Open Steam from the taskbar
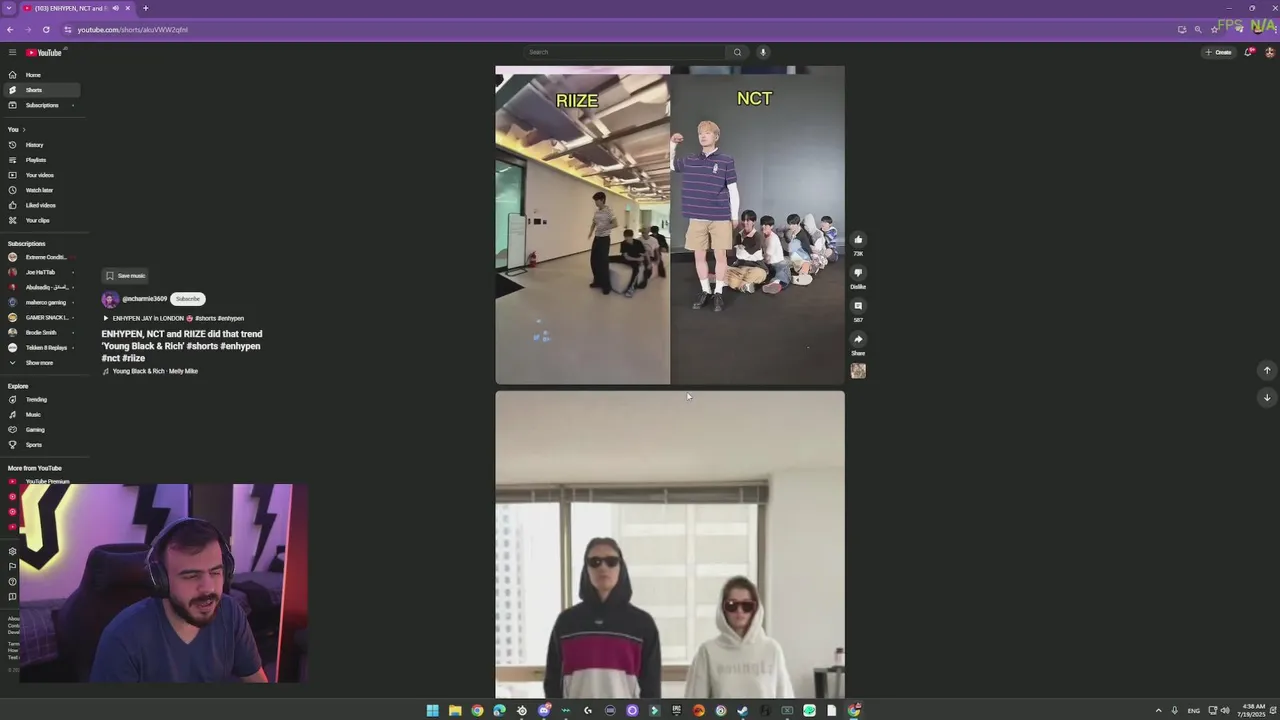The width and height of the screenshot is (1280, 720). pos(743,711)
